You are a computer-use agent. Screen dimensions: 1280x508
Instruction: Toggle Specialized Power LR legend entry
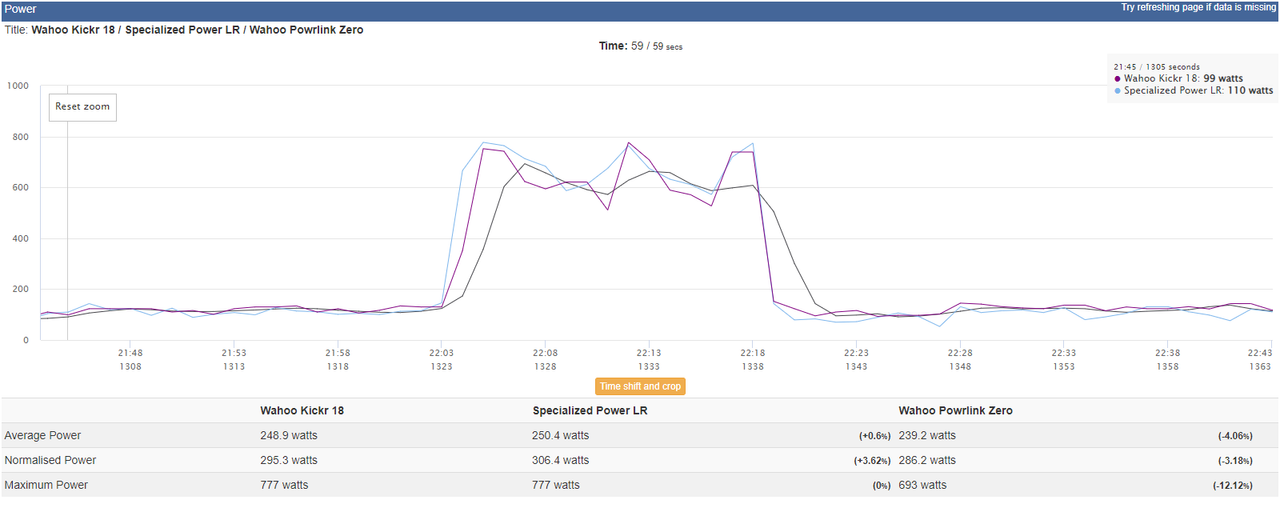1193,90
